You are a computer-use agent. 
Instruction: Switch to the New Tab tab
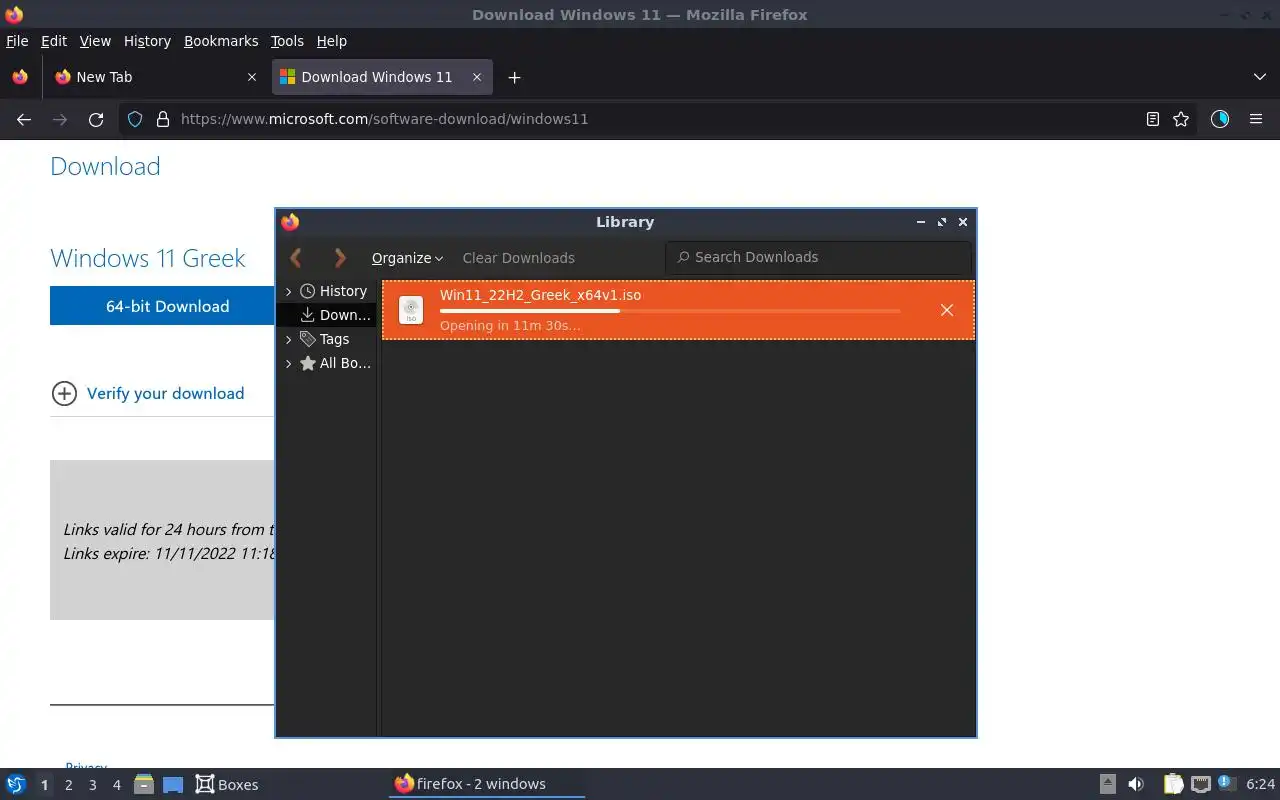tap(156, 77)
